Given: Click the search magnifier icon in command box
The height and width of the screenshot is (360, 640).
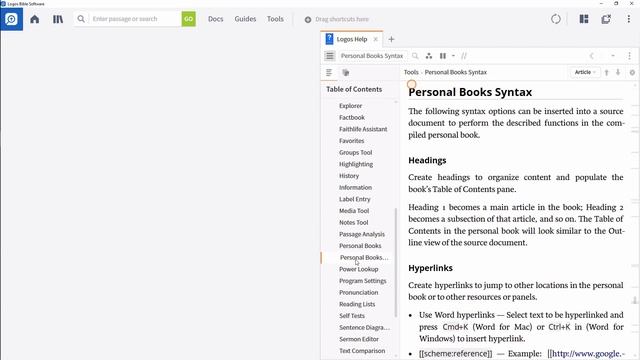Looking at the screenshot, I should click(x=81, y=19).
